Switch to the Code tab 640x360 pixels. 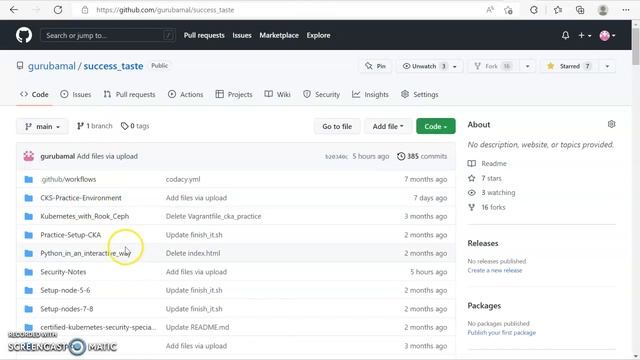[34, 94]
